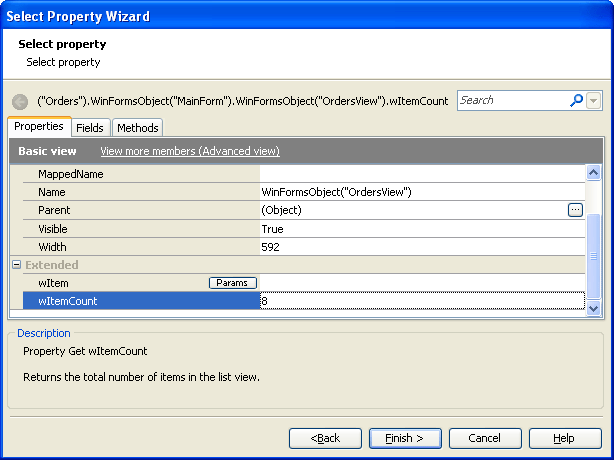Go to previous step with Back

[325, 438]
